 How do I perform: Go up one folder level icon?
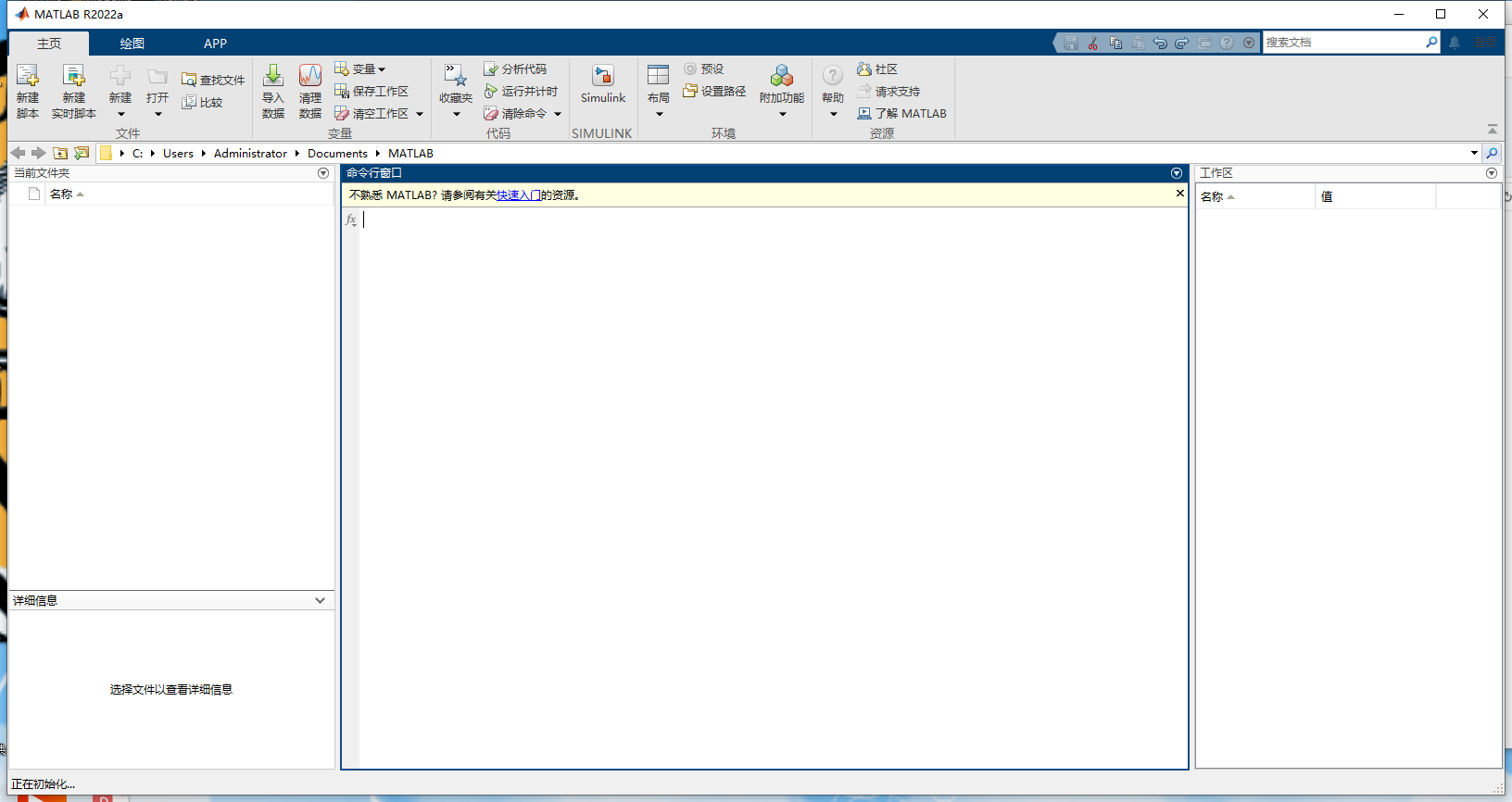[x=60, y=153]
